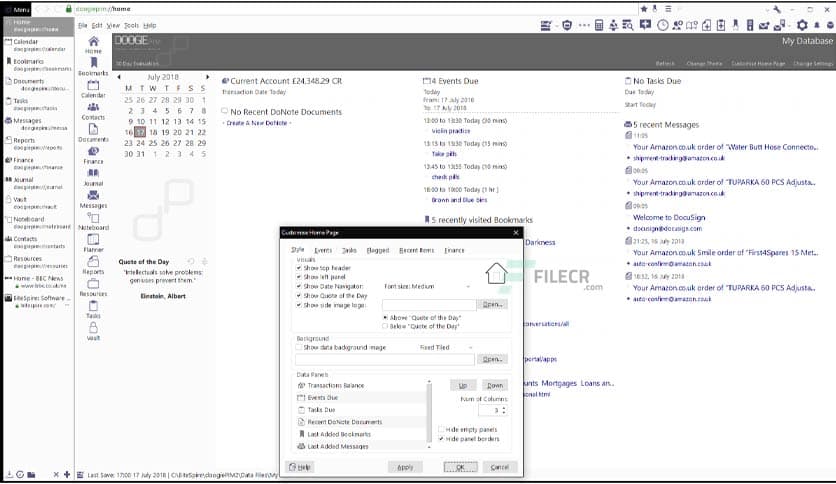Click Create A New DoNote link
Viewport: 836px width, 484px height.
(257, 123)
